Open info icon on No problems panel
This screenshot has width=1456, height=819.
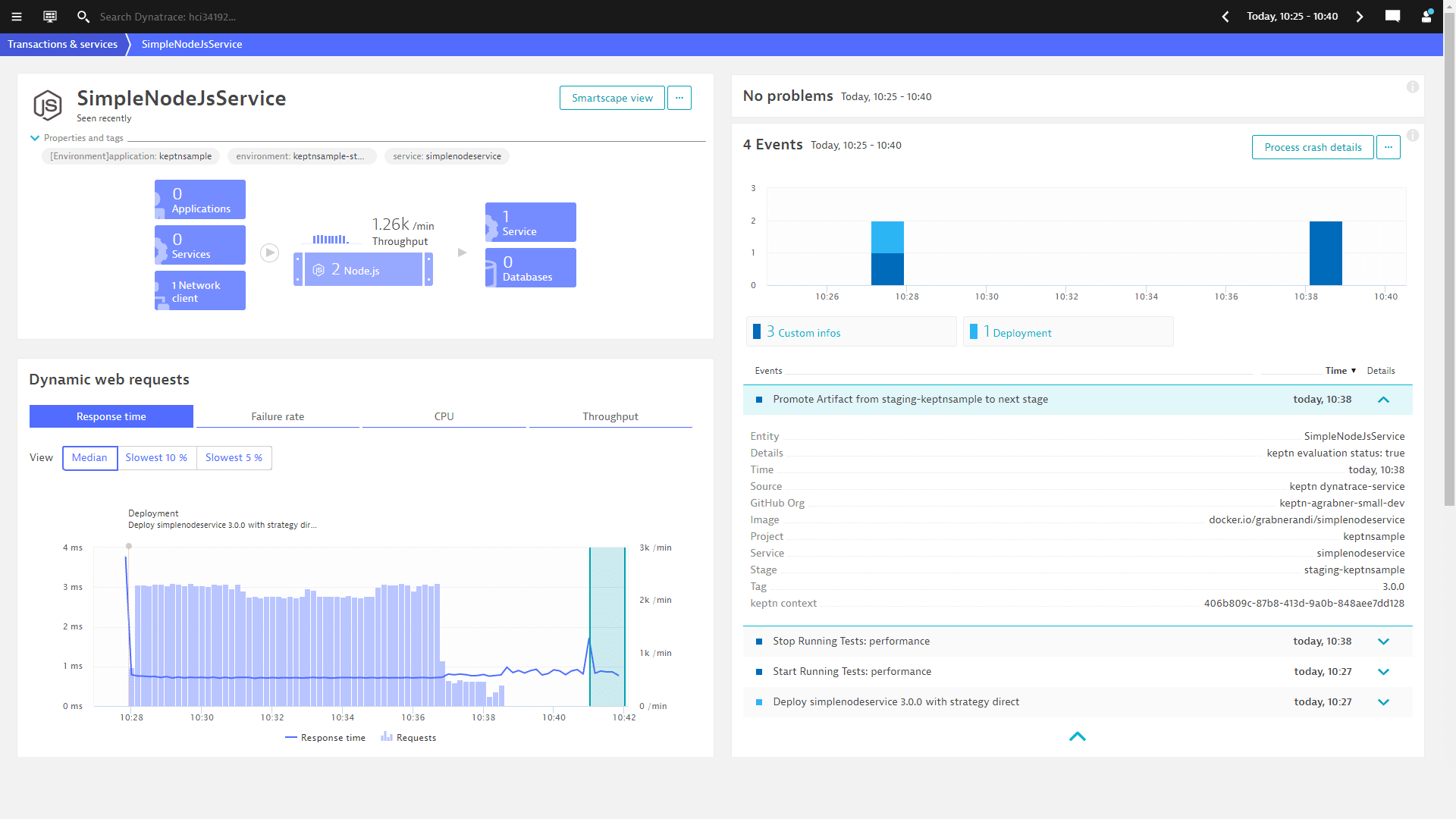tap(1413, 87)
